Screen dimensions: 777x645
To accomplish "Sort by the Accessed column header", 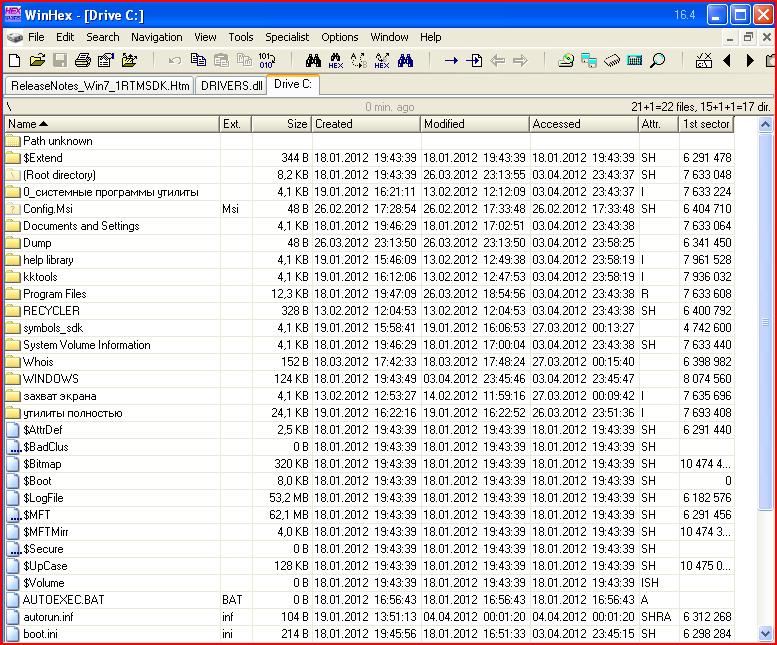I will pyautogui.click(x=584, y=124).
